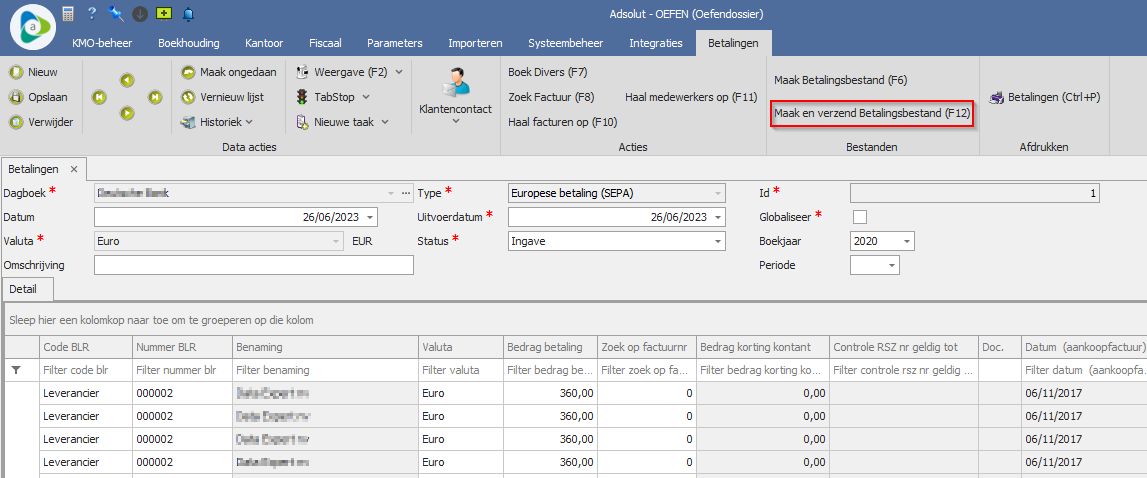This screenshot has width=1147, height=478.
Task: Click the green add-screen icon in title bar
Action: pos(163,13)
